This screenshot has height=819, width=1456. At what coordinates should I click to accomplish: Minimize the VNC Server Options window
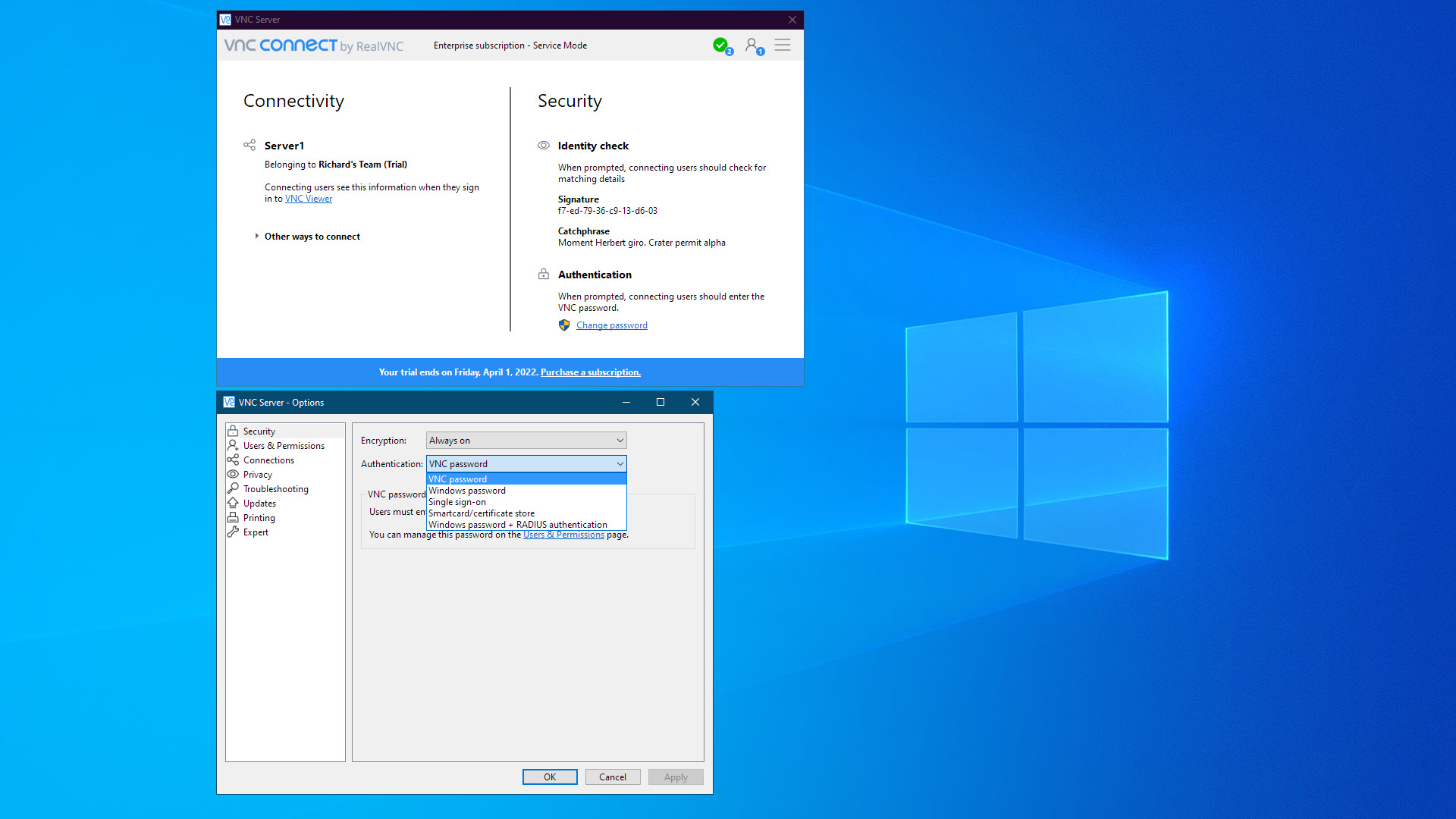[626, 403]
